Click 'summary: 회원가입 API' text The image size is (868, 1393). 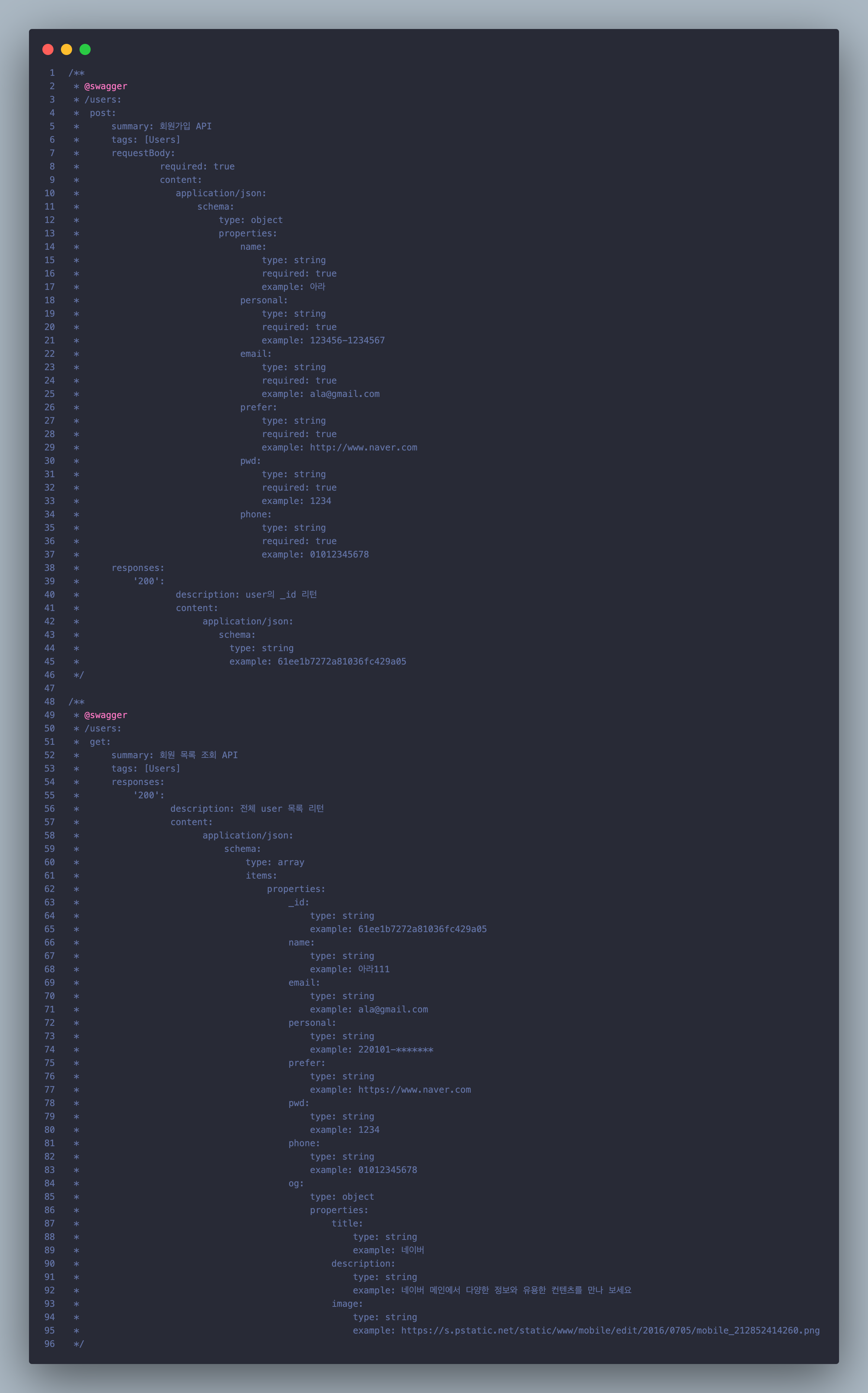[161, 126]
